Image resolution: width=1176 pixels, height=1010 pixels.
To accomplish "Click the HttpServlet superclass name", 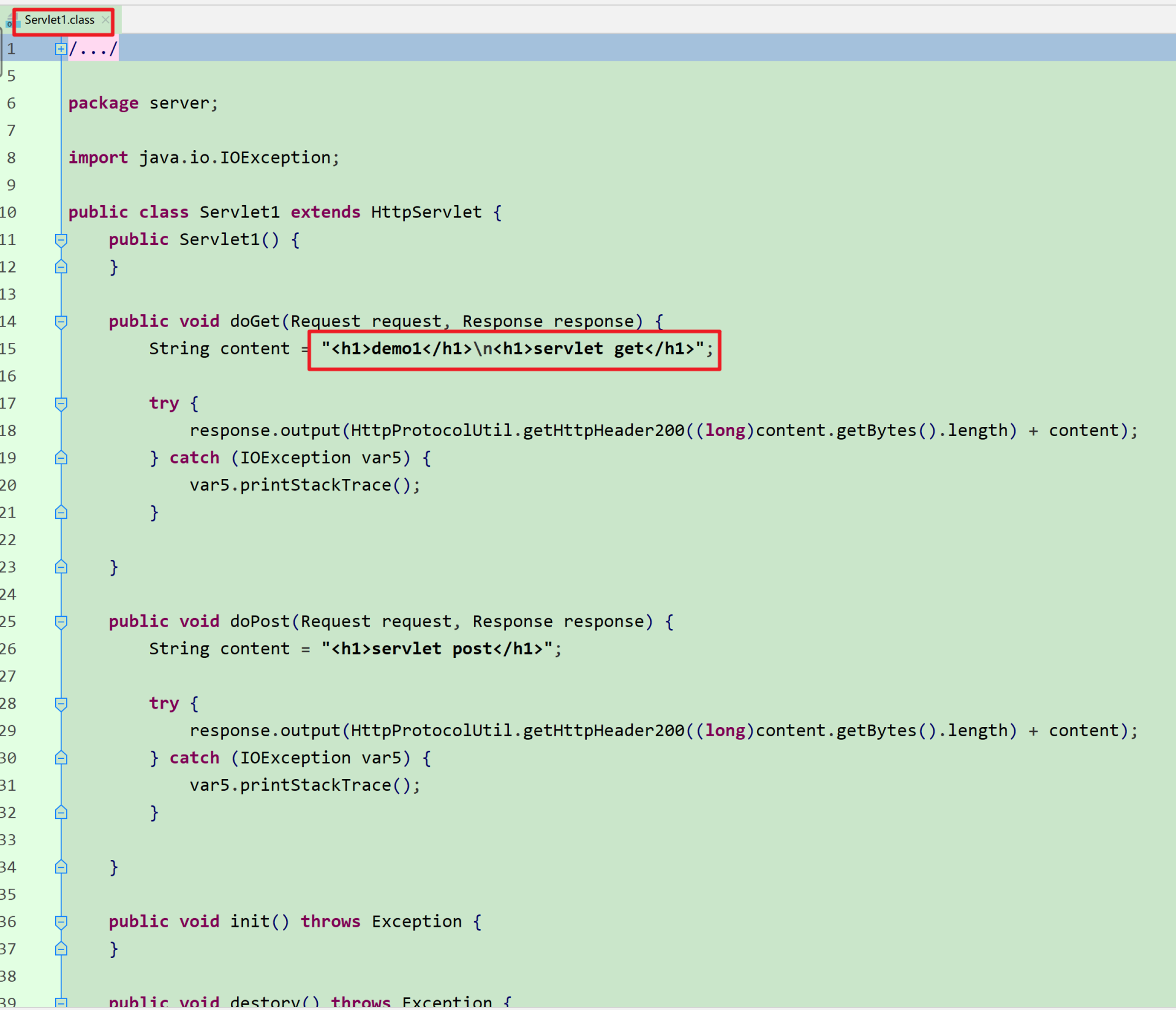I will click(426, 213).
